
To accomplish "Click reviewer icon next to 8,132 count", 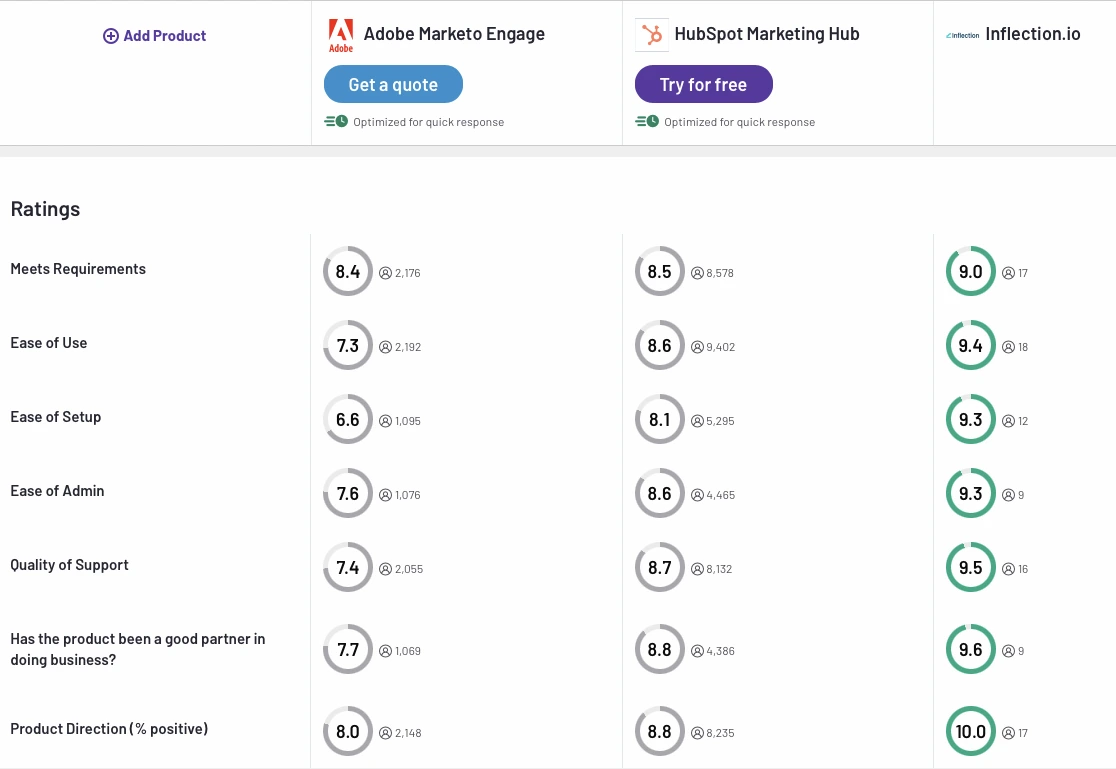I will 697,569.
